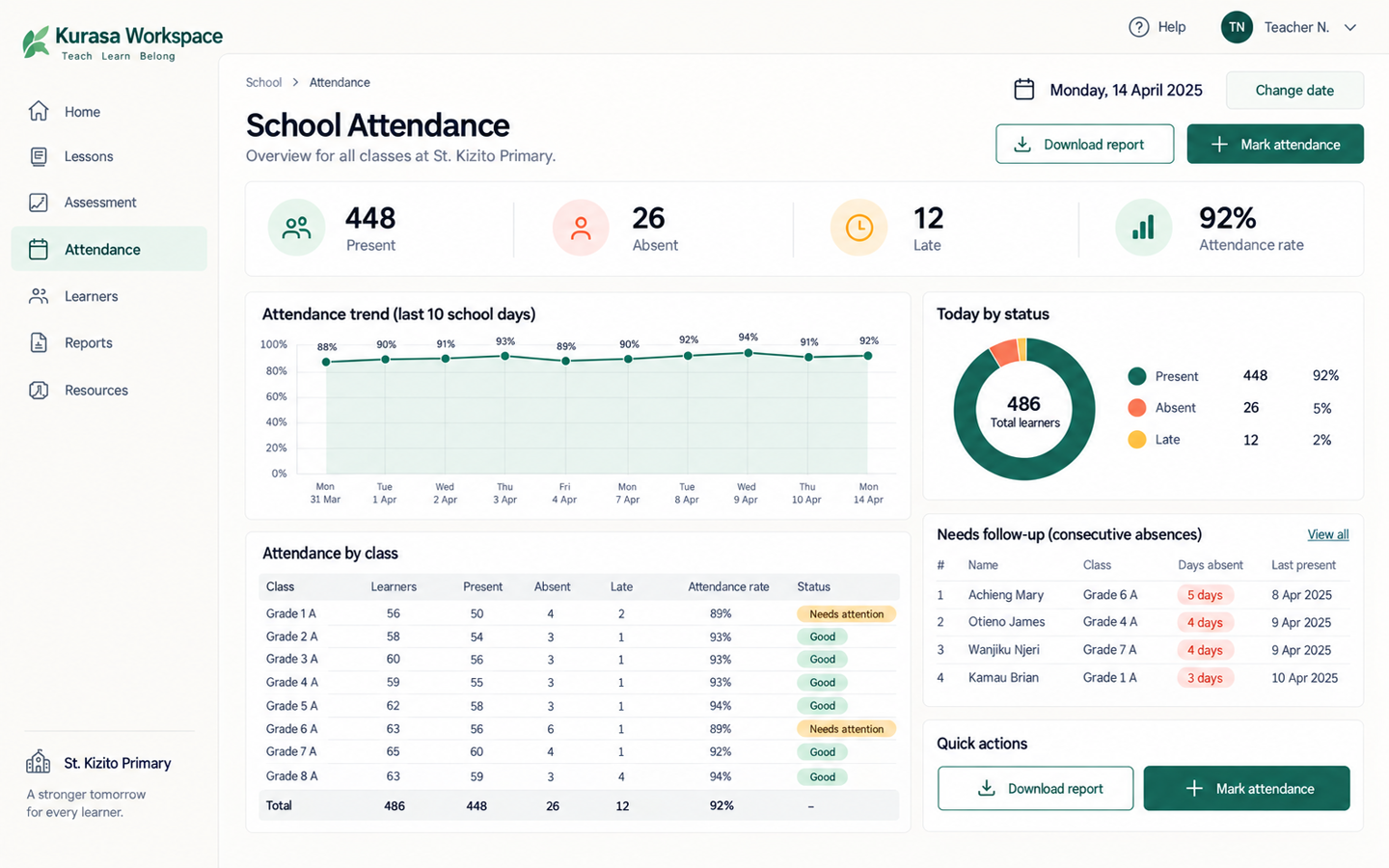Click the yellow Late legend swatch
The height and width of the screenshot is (868, 1389).
[x=1137, y=440]
